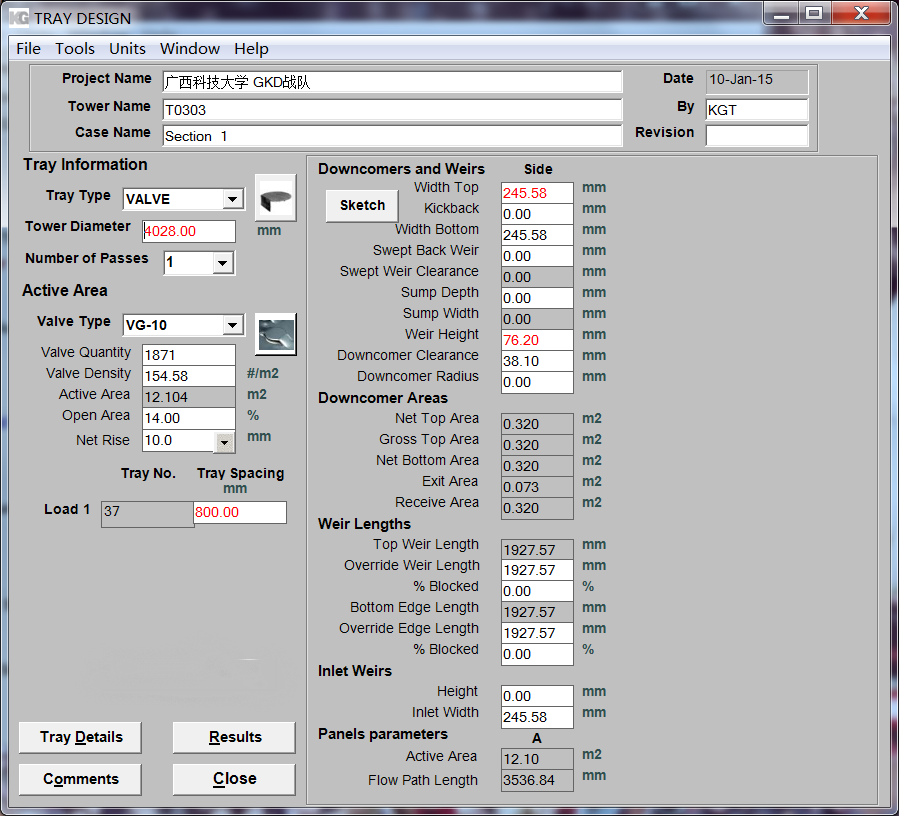Click the Width Top field
Screen dimensions: 899x816
(x=537, y=193)
